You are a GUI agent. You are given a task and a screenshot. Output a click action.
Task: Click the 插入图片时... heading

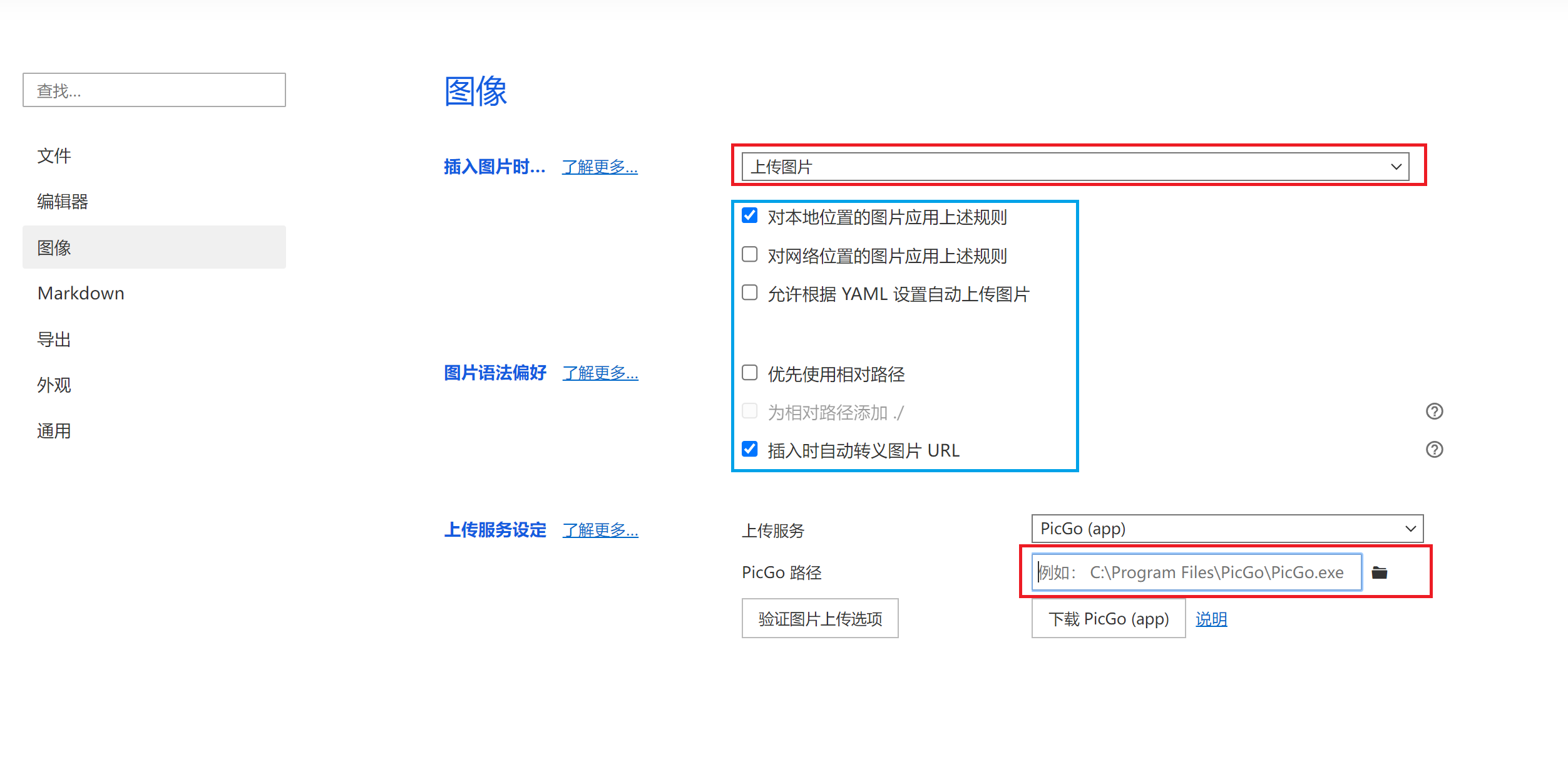coord(494,167)
